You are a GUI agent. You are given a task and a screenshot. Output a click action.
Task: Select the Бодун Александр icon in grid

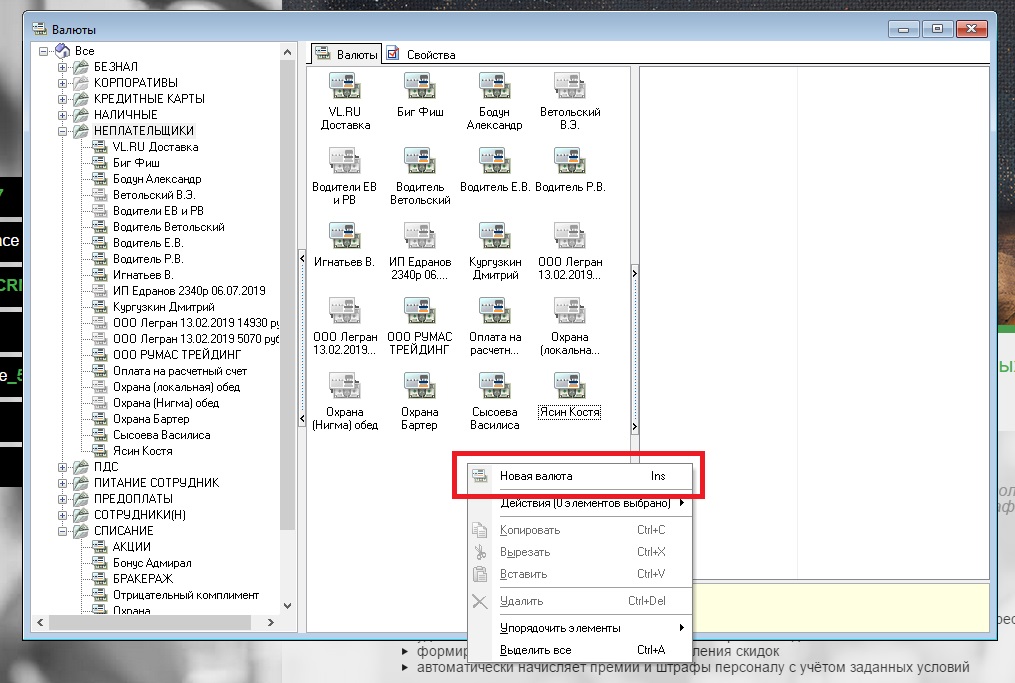pos(494,87)
